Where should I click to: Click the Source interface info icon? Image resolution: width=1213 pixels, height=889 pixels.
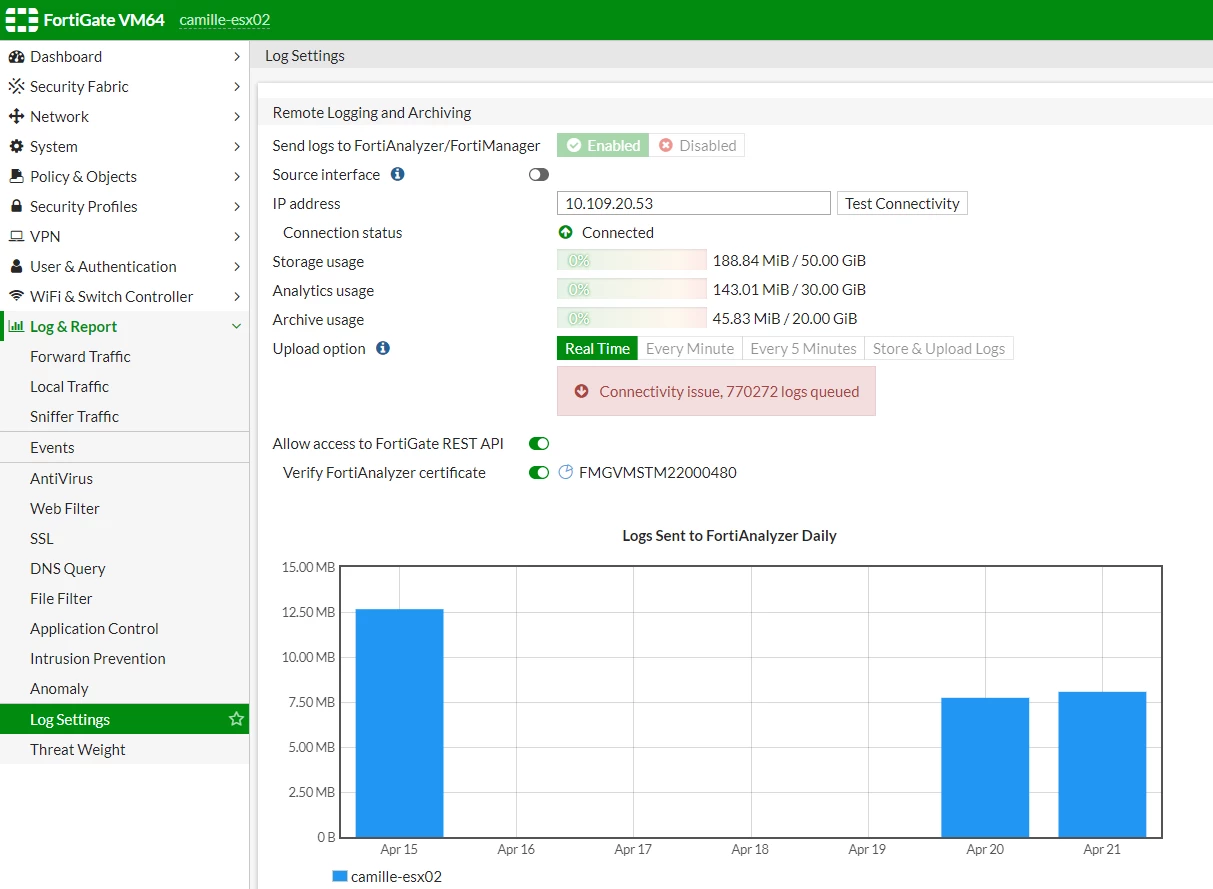(397, 174)
